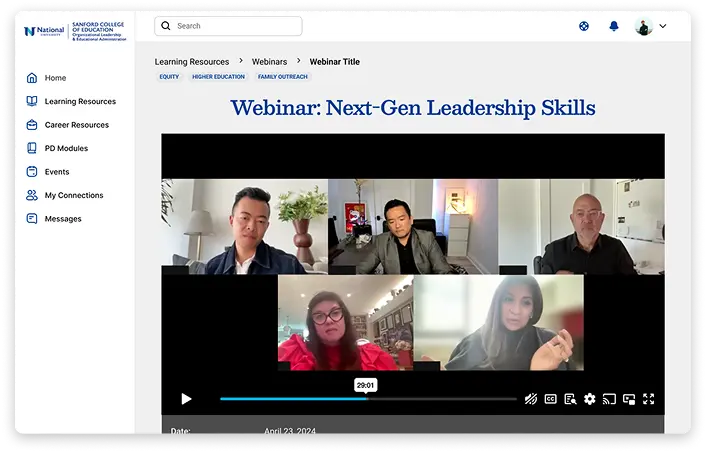Open notifications bell
This screenshot has height=453, width=706.
pyautogui.click(x=614, y=26)
